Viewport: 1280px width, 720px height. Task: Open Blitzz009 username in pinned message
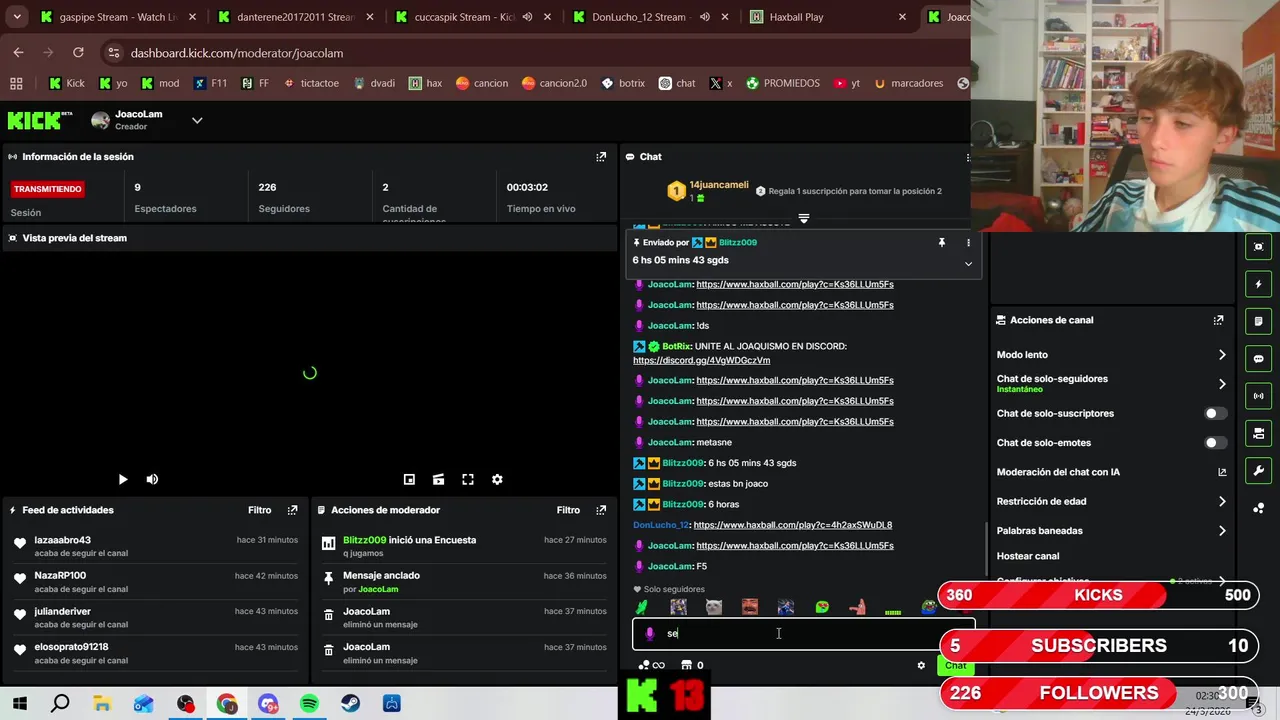[737, 242]
